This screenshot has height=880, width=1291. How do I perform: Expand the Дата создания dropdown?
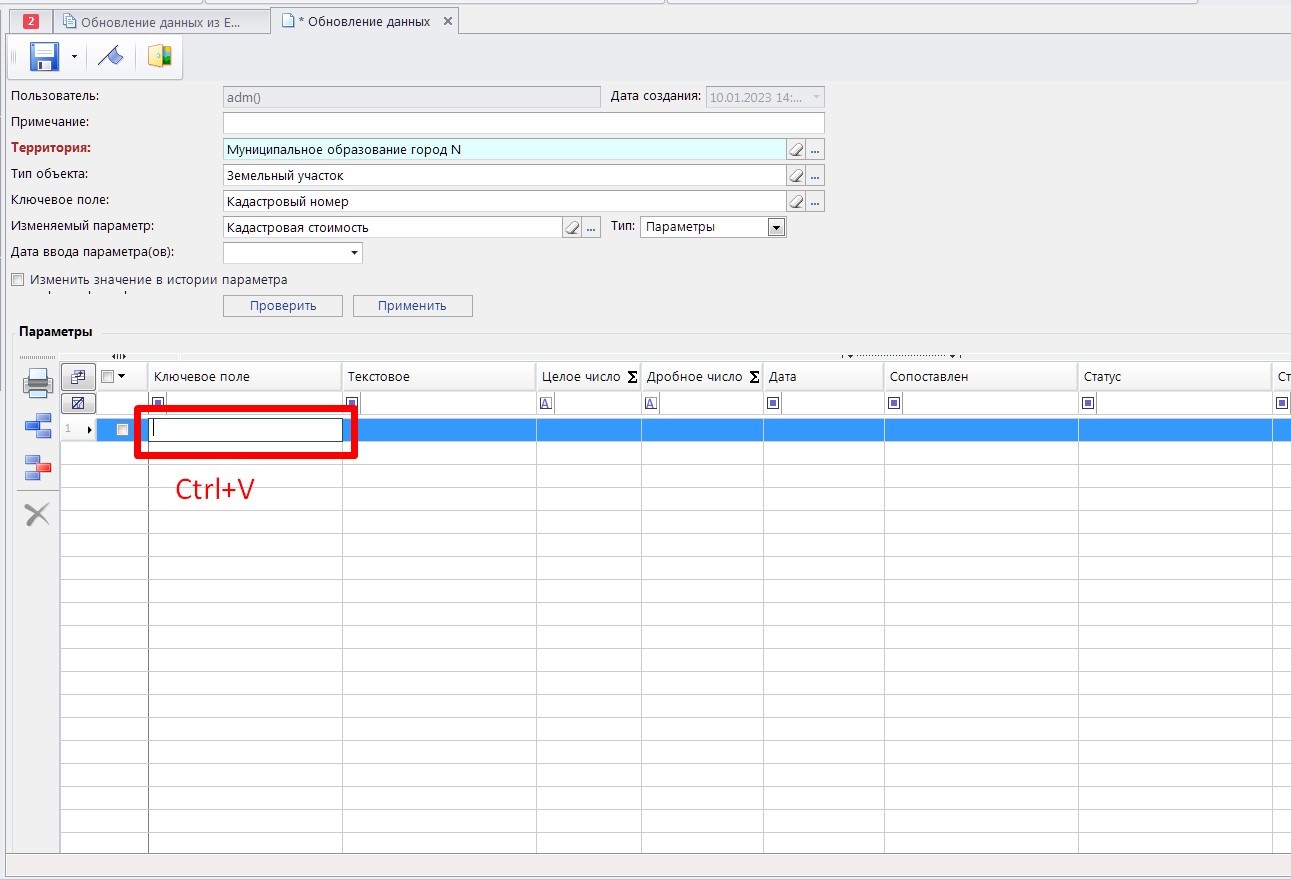point(816,97)
